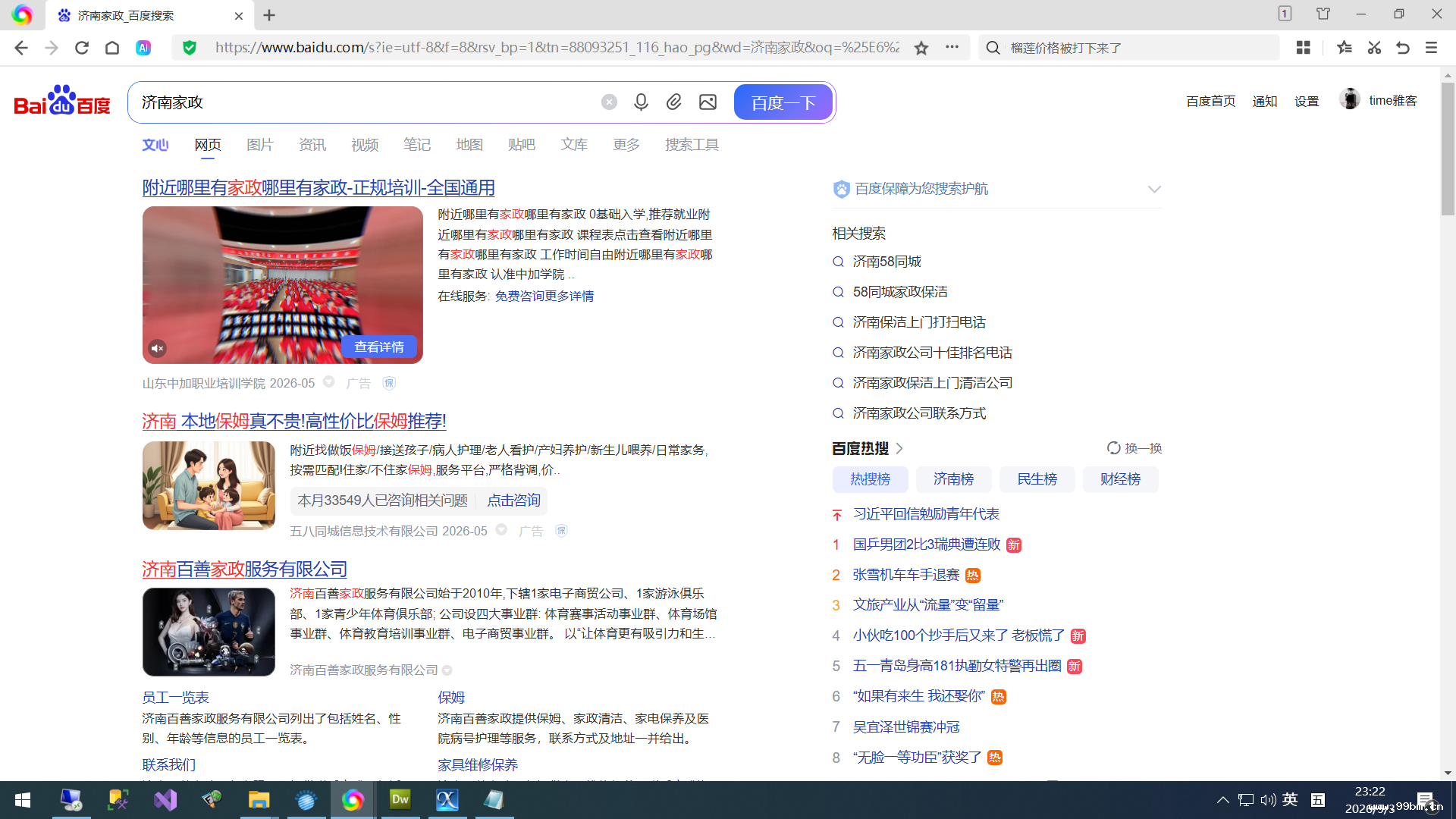Open related search 济南58同城
This screenshot has width=1456, height=819.
click(x=886, y=262)
